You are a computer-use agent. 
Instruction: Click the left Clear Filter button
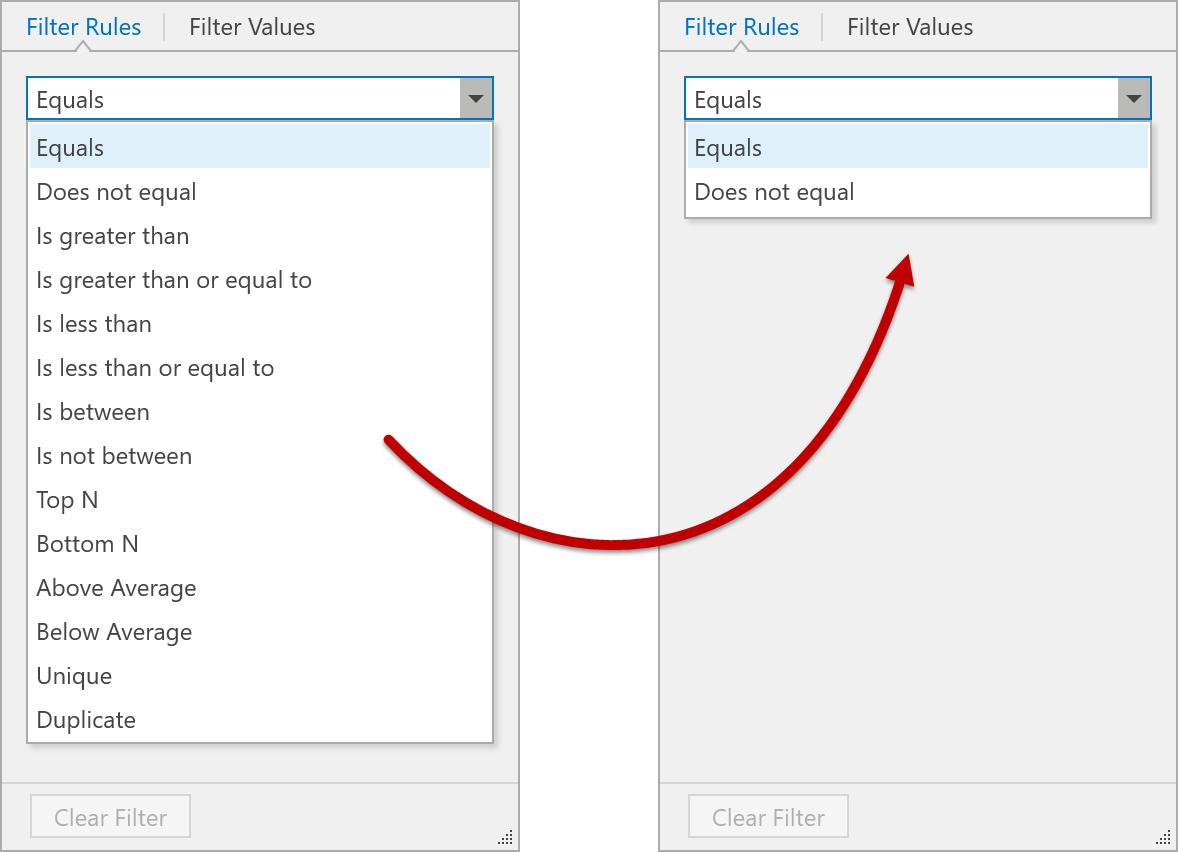[x=110, y=817]
